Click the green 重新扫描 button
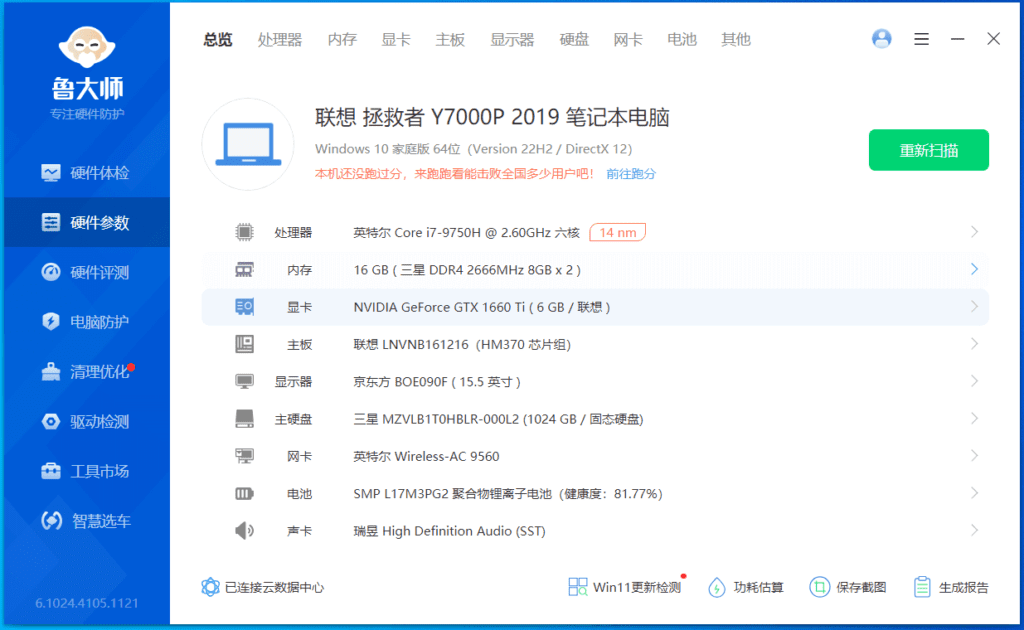 pyautogui.click(x=929, y=150)
